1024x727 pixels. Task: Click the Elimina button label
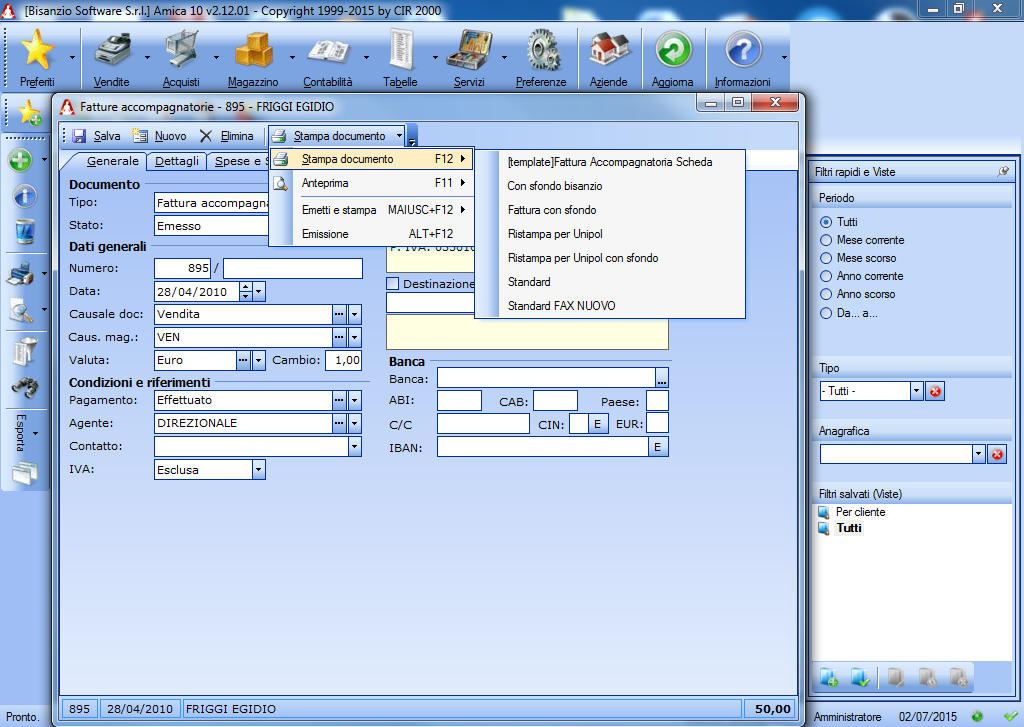237,136
